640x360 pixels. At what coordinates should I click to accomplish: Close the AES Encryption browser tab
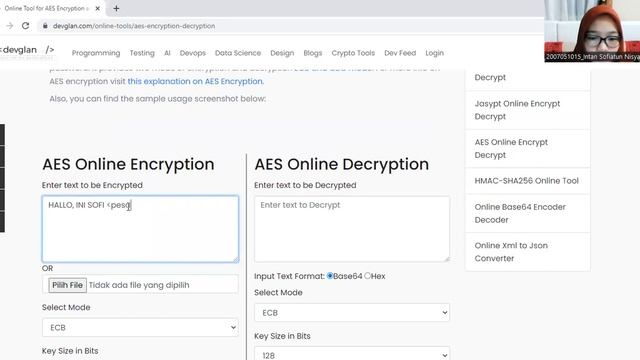pos(98,8)
